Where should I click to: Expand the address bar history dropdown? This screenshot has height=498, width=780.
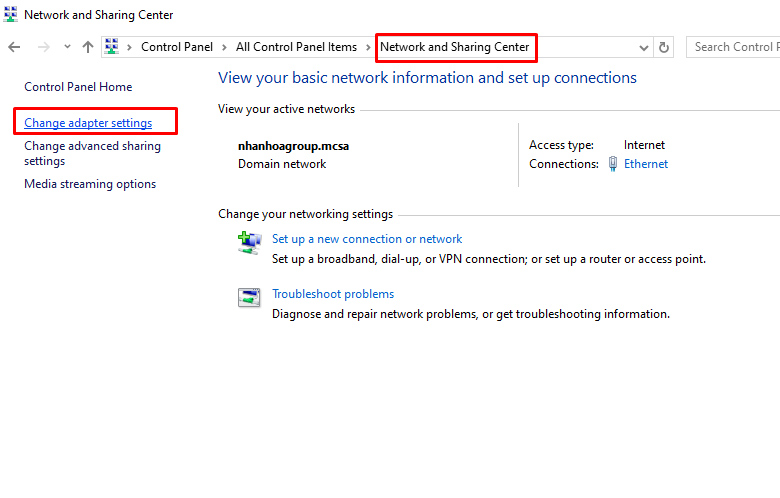tap(643, 47)
